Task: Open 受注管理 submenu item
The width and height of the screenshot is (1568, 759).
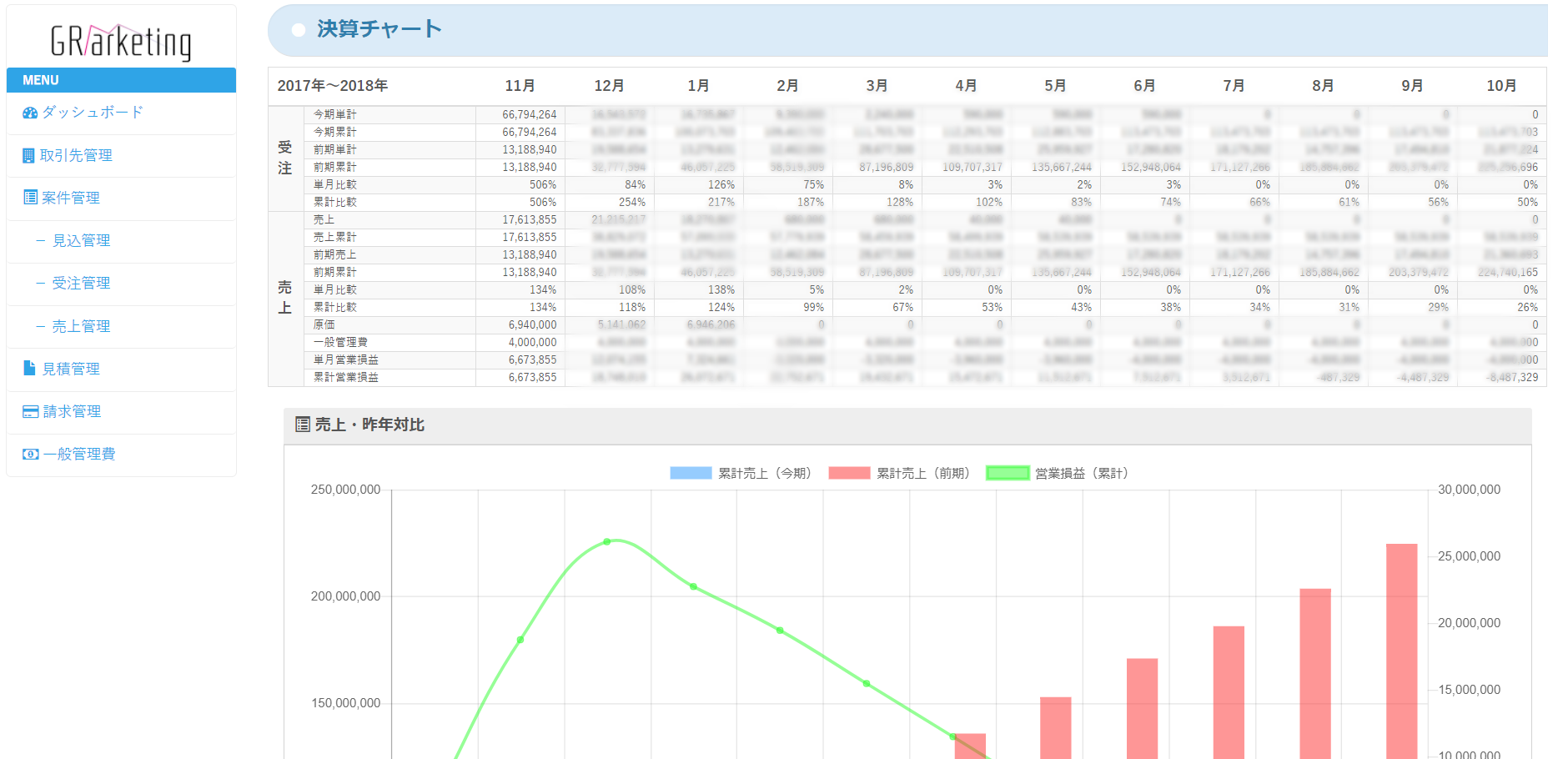Action: click(81, 283)
